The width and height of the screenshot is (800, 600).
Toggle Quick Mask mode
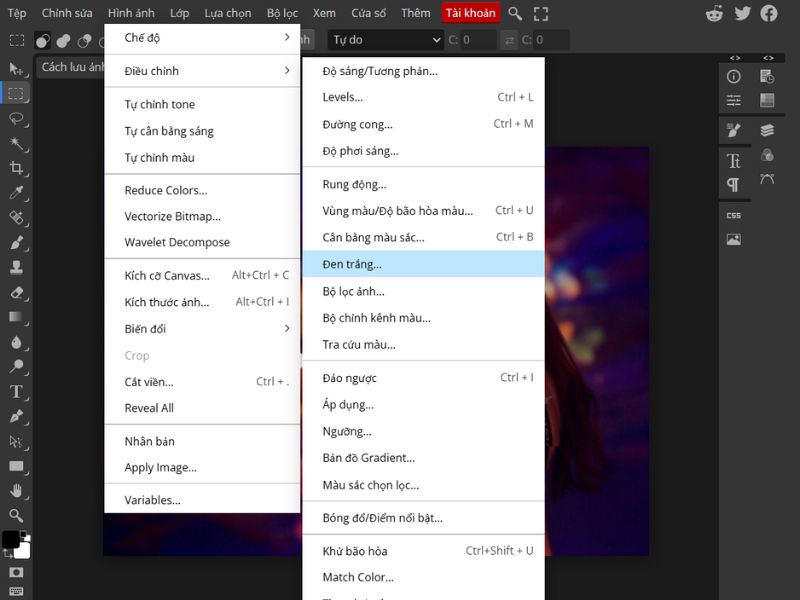(x=16, y=572)
